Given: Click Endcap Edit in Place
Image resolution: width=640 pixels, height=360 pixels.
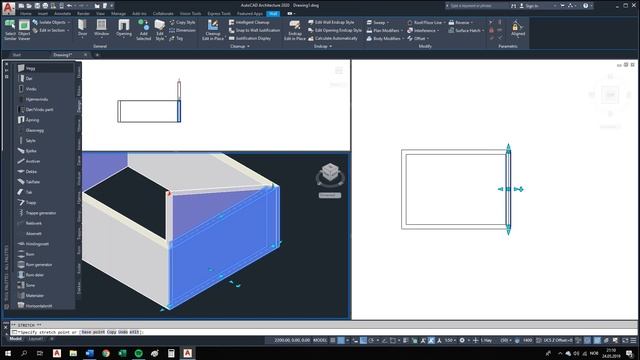Looking at the screenshot, I should tap(295, 30).
